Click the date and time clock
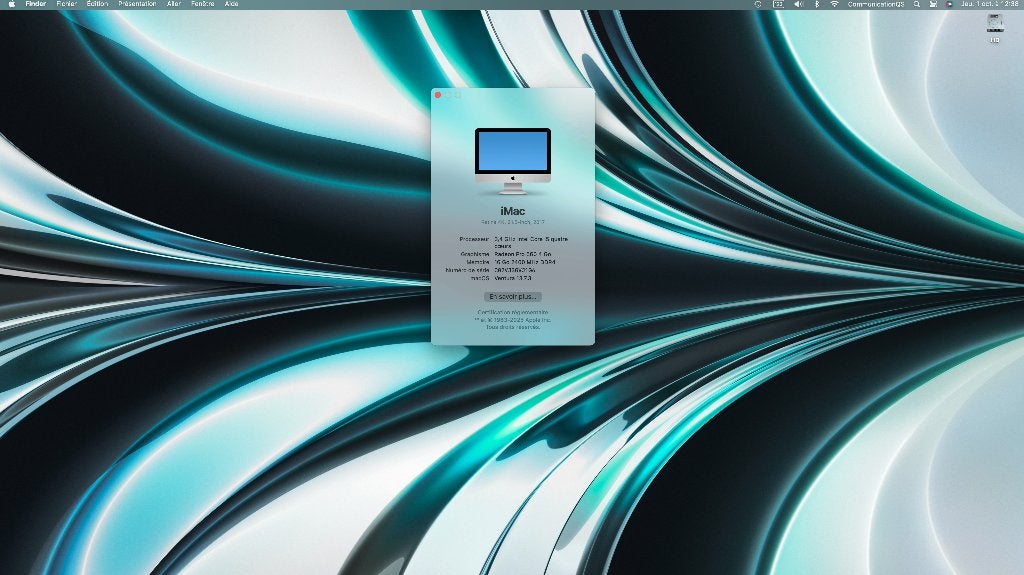The image size is (1024, 575). pyautogui.click(x=988, y=4)
